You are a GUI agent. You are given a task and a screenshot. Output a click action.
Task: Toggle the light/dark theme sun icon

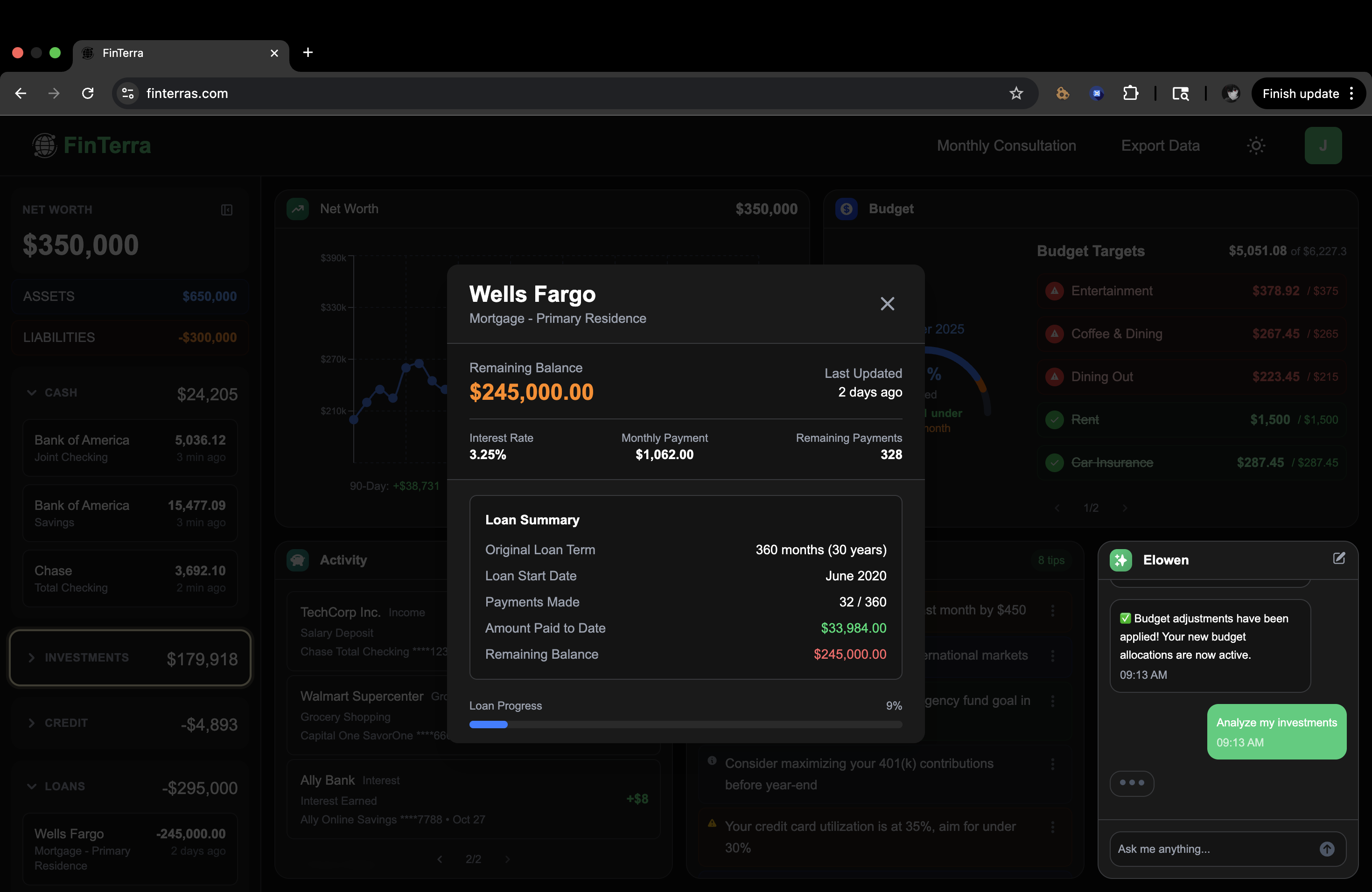[x=1256, y=146]
